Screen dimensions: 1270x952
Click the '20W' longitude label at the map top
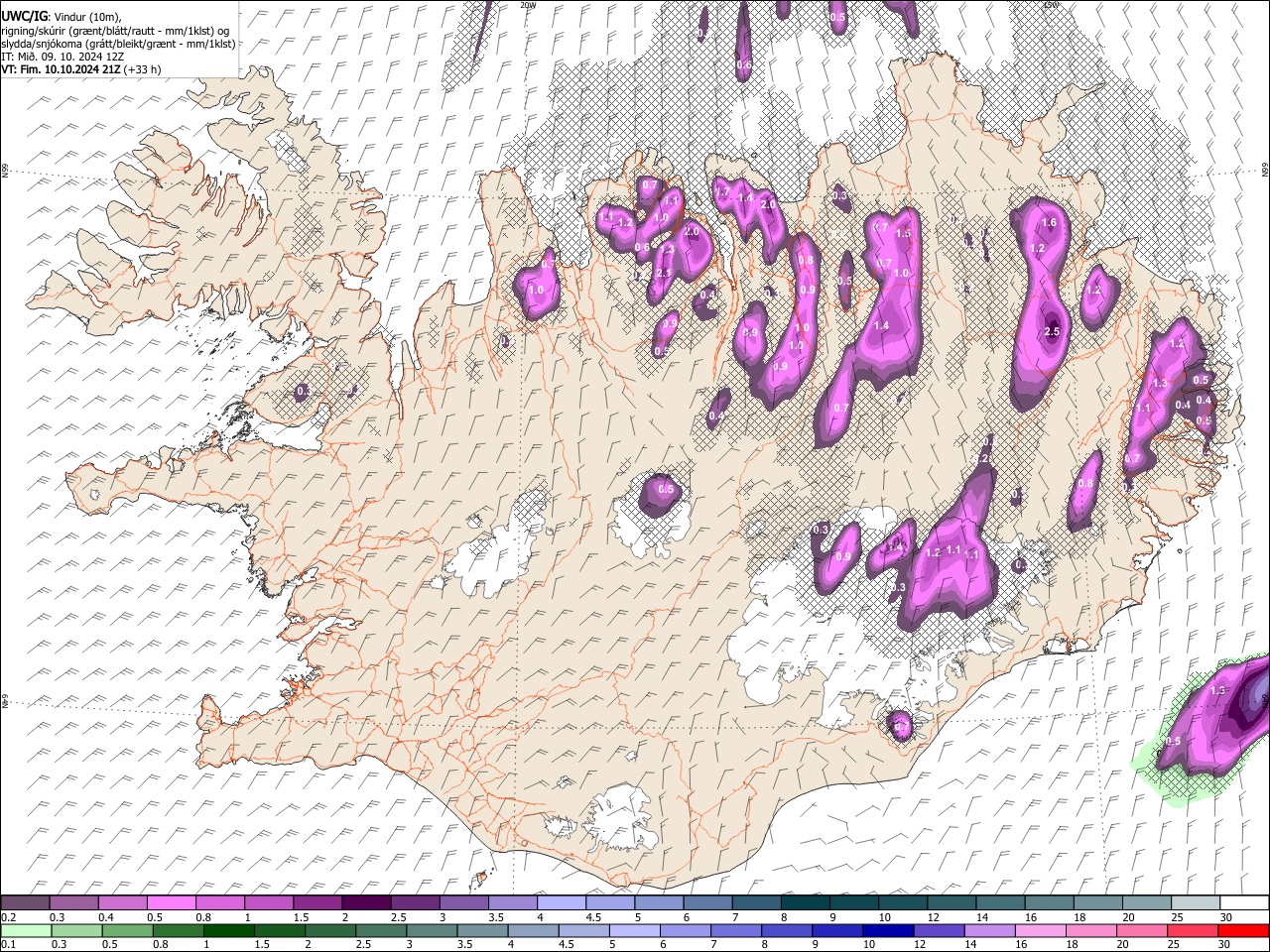click(528, 5)
